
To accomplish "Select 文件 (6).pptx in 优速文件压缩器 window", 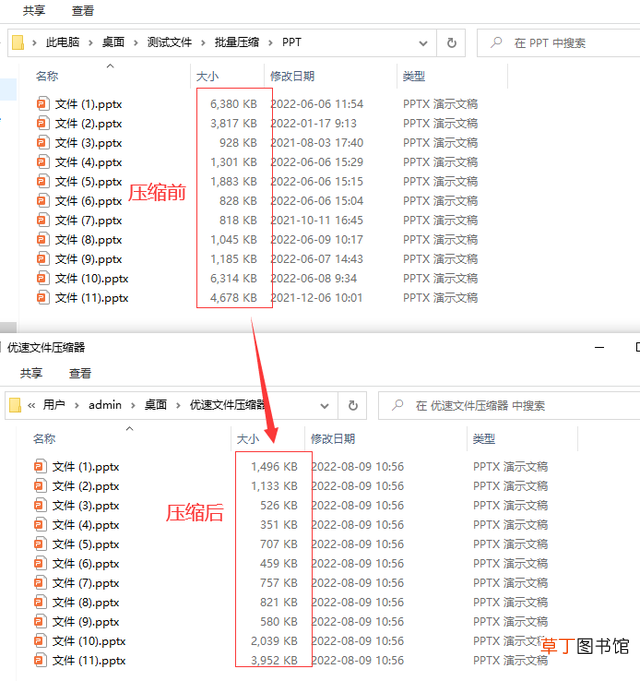I will (86, 563).
